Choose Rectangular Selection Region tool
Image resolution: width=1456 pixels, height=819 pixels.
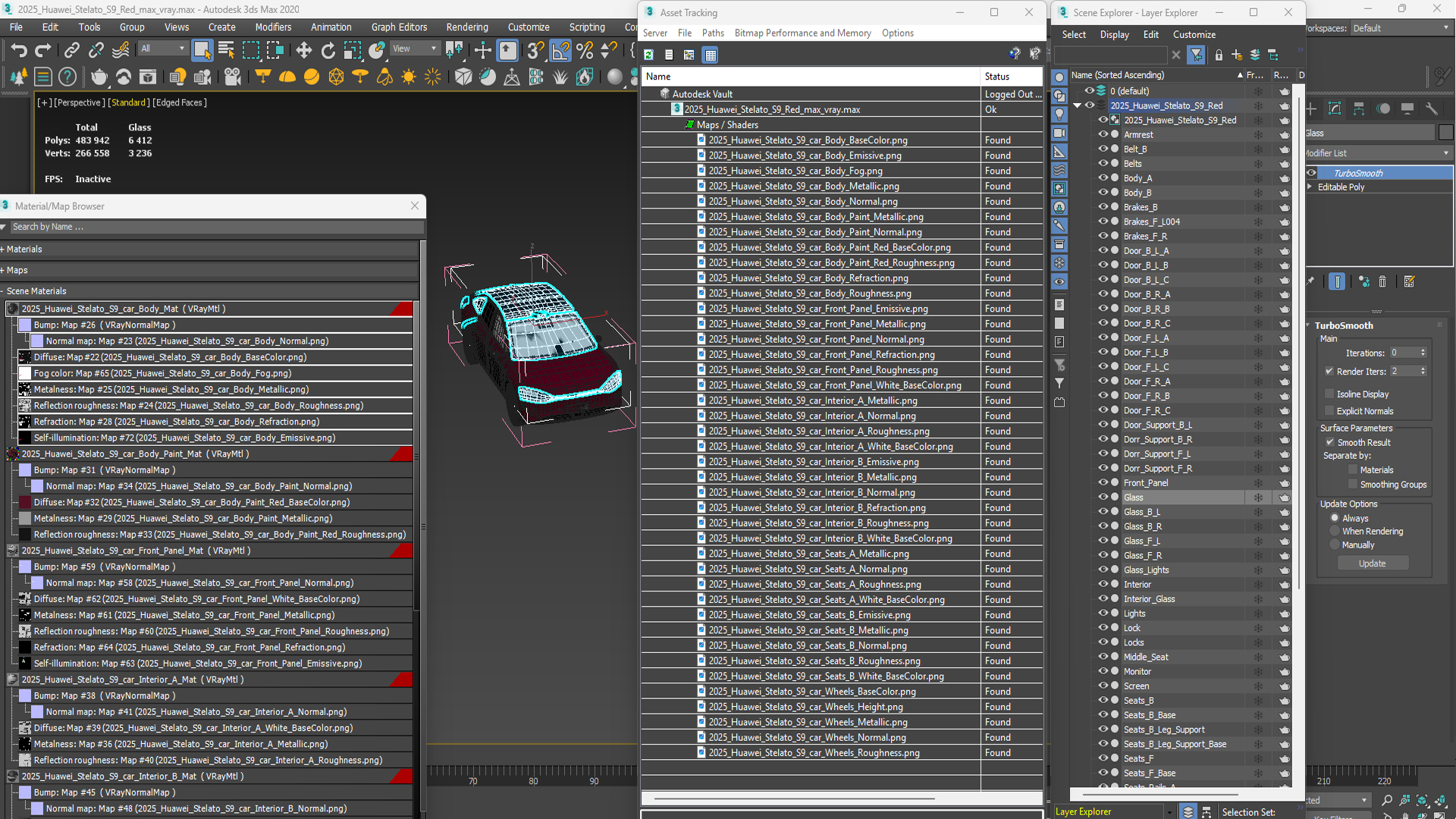250,50
